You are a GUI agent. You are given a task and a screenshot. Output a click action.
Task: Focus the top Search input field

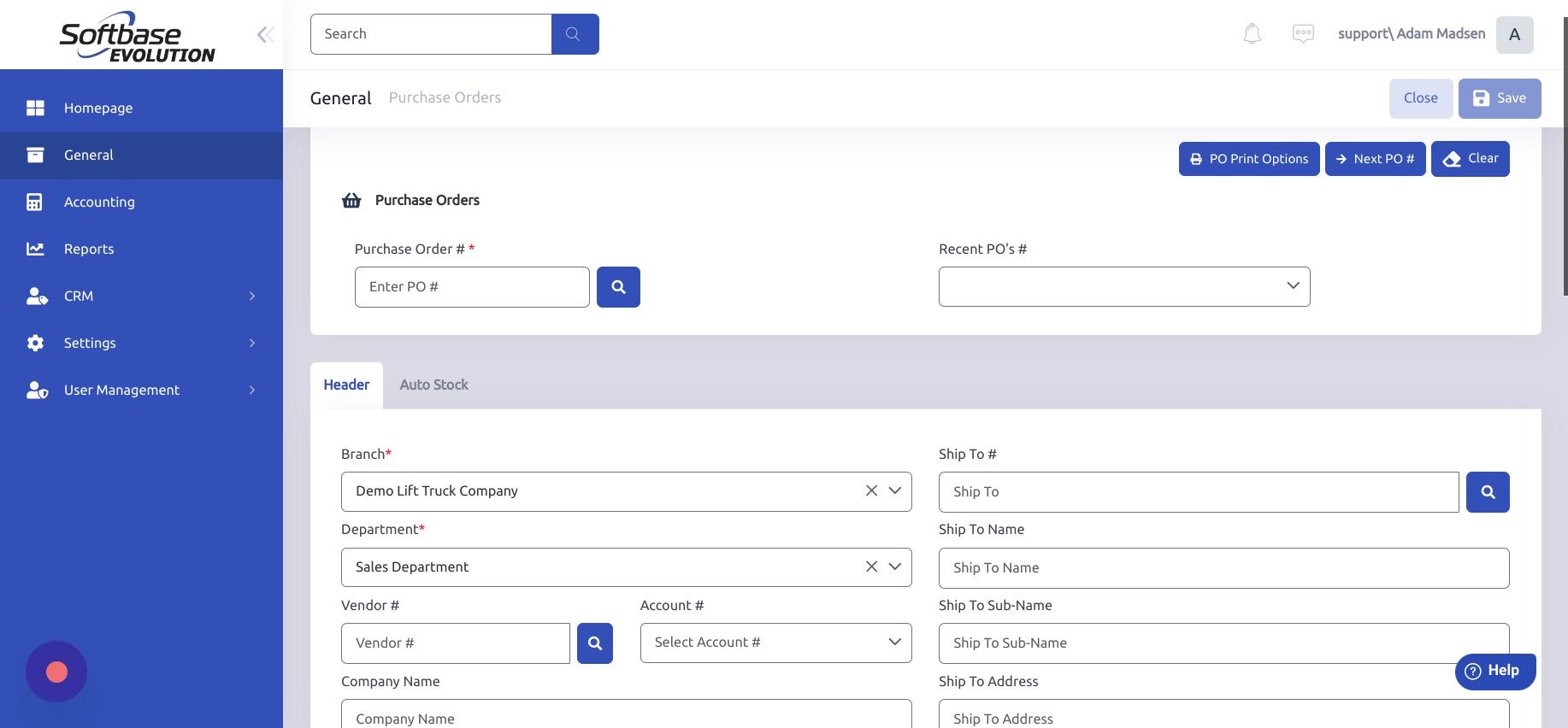431,34
